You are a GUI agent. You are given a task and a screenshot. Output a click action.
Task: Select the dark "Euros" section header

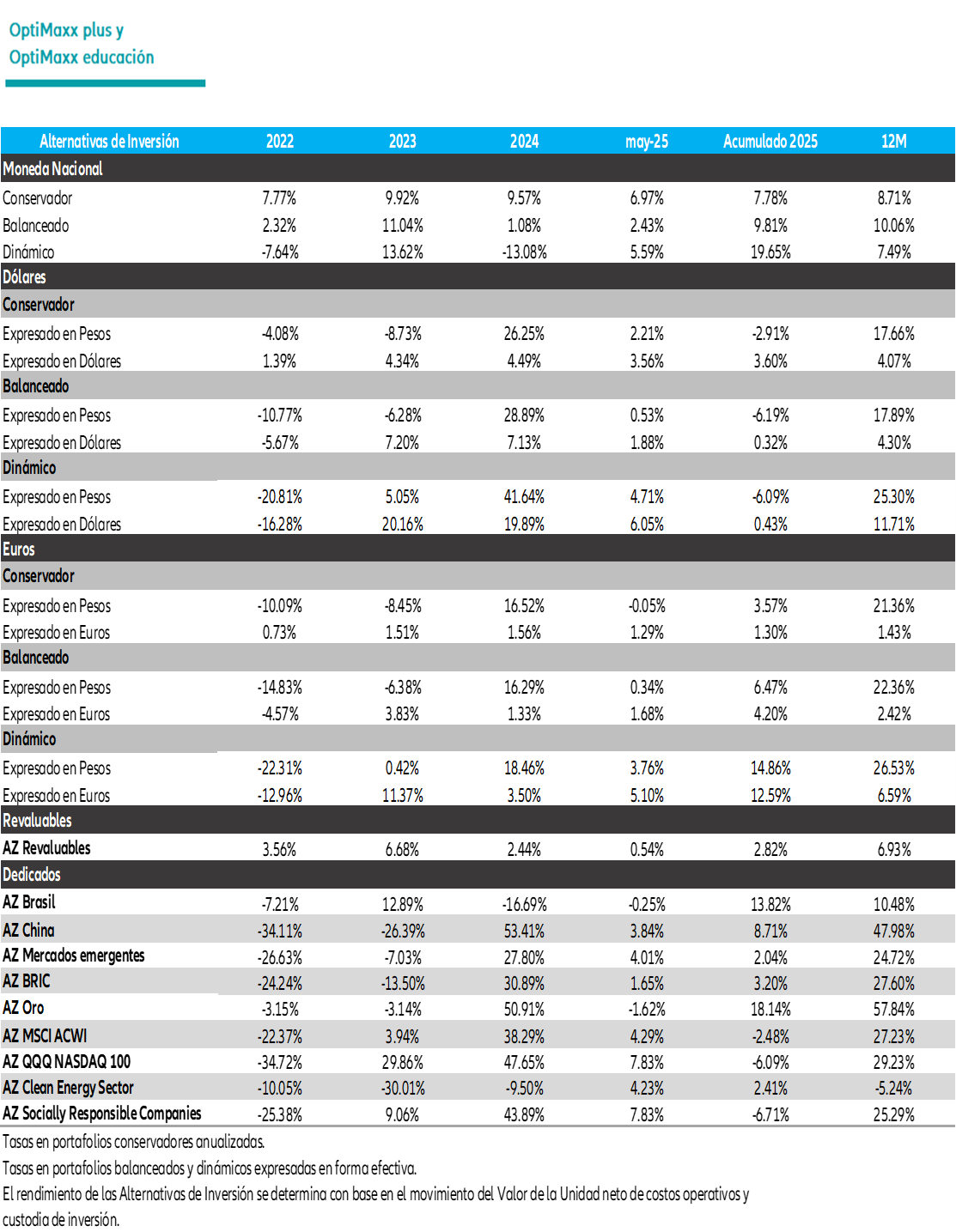click(x=478, y=549)
